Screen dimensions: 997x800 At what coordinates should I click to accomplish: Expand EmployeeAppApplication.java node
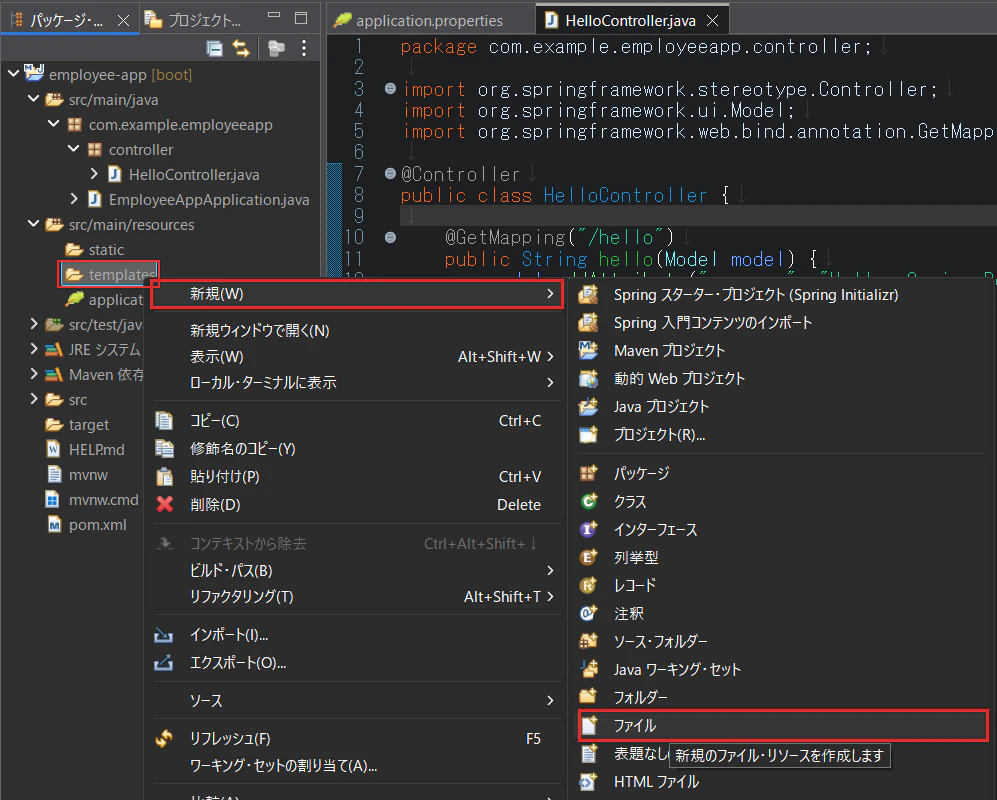tap(74, 199)
